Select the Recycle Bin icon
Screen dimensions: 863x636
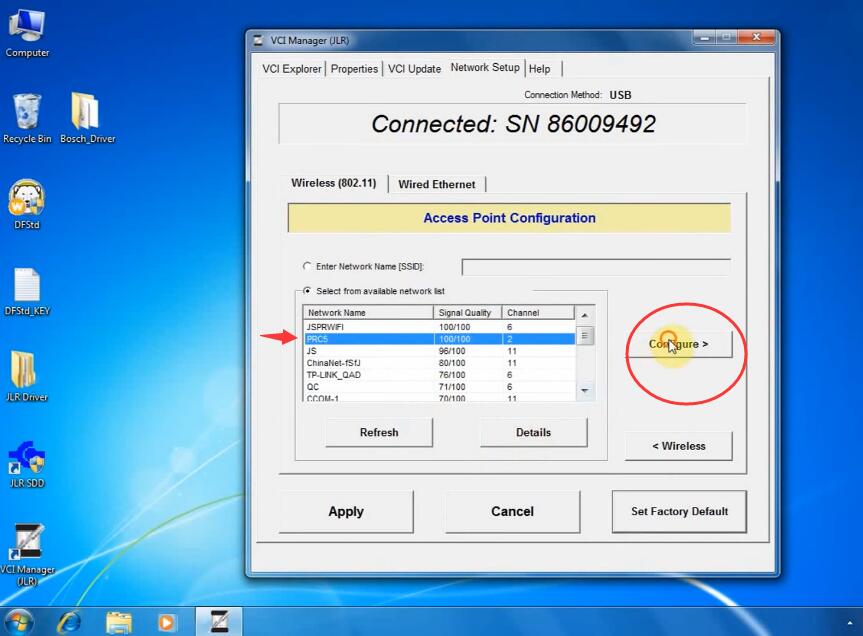coord(27,118)
